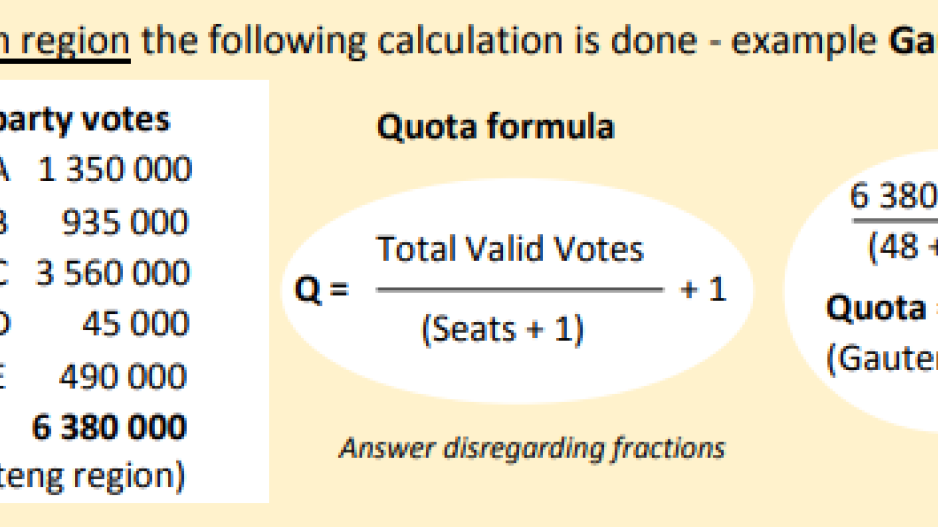The width and height of the screenshot is (938, 527).
Task: Click the "6 380" numerator in right oval
Action: [893, 195]
